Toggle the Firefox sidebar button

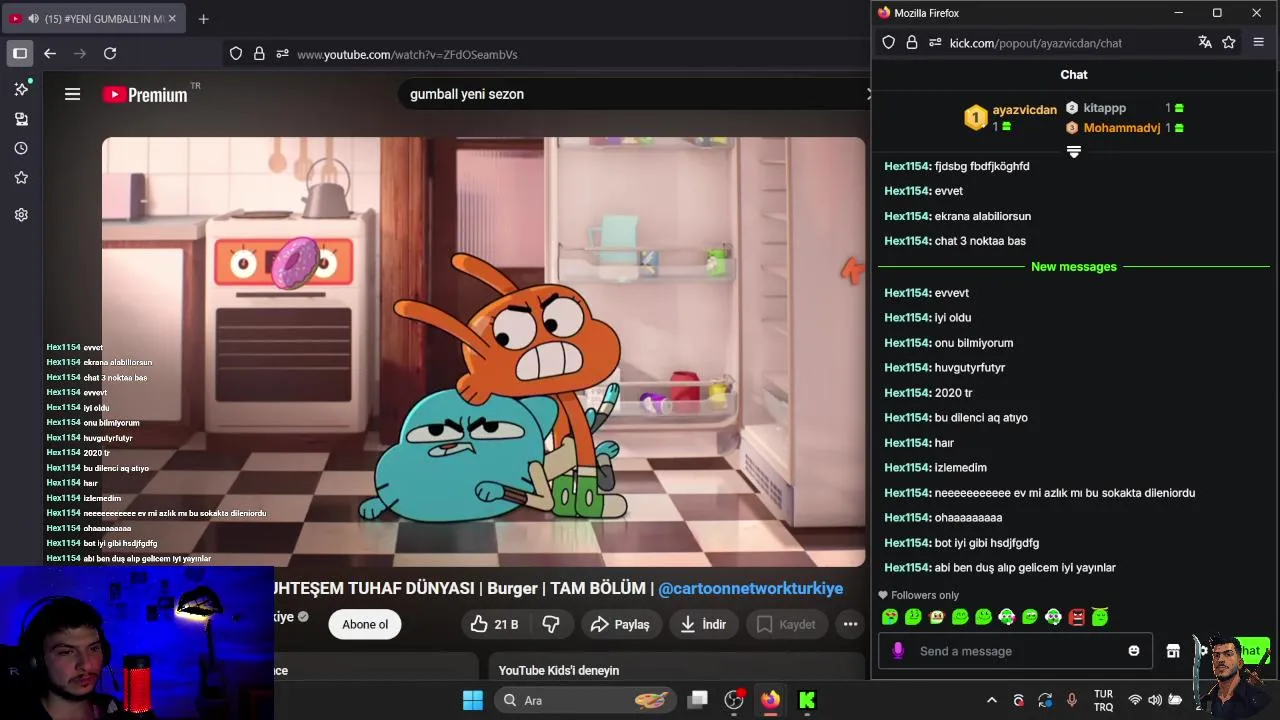pos(20,53)
